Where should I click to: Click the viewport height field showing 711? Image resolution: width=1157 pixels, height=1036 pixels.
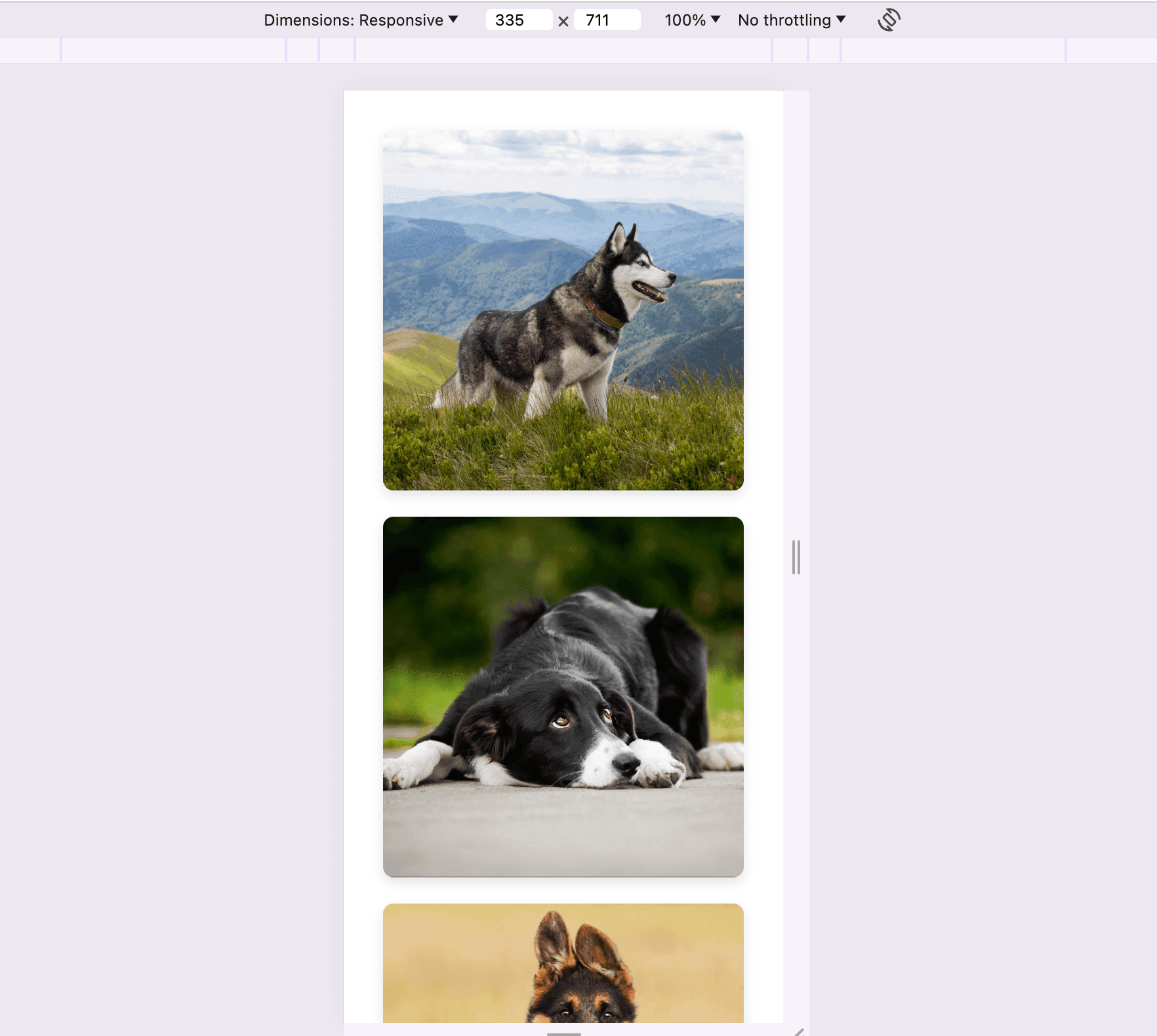pyautogui.click(x=607, y=20)
